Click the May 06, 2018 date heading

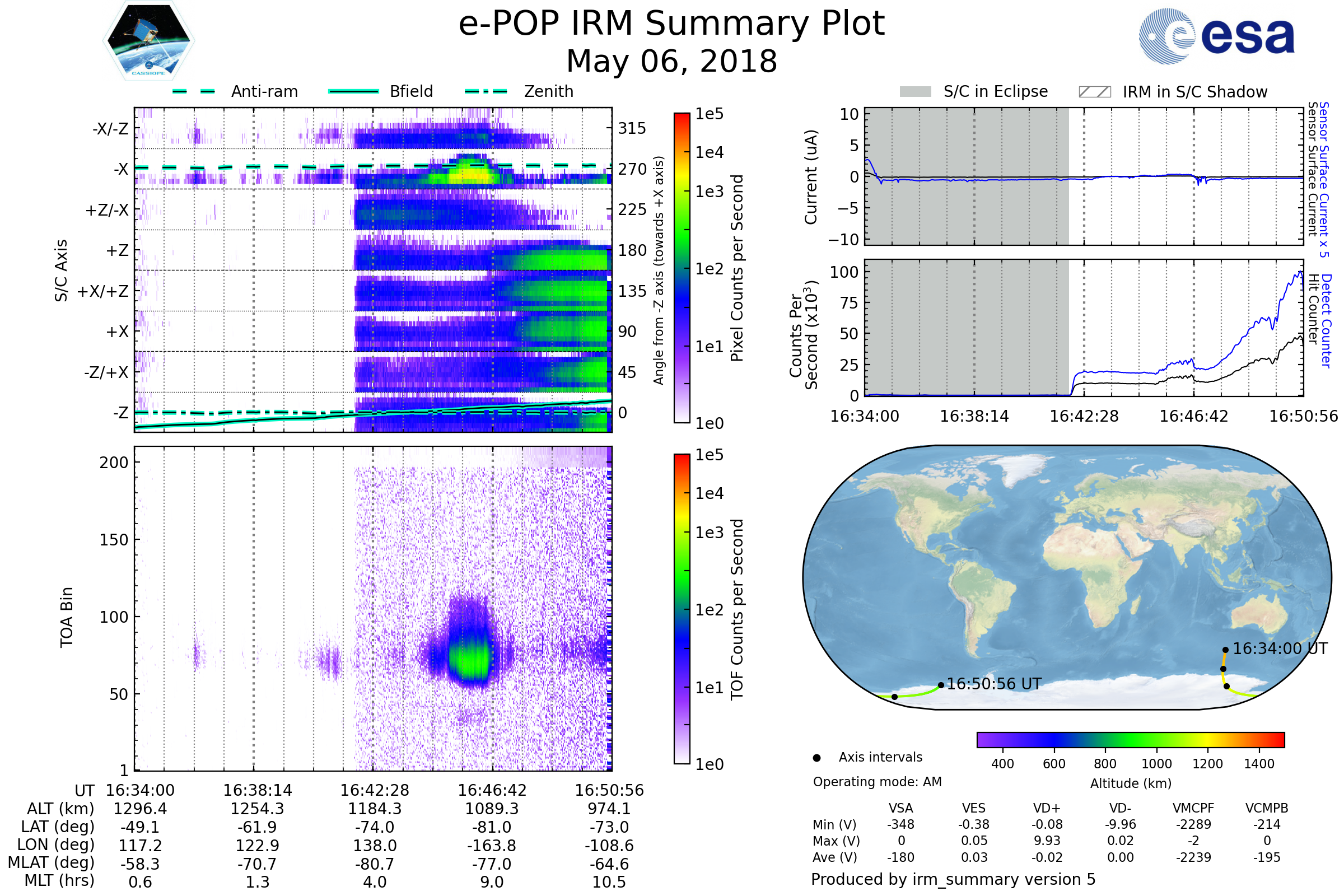(671, 61)
